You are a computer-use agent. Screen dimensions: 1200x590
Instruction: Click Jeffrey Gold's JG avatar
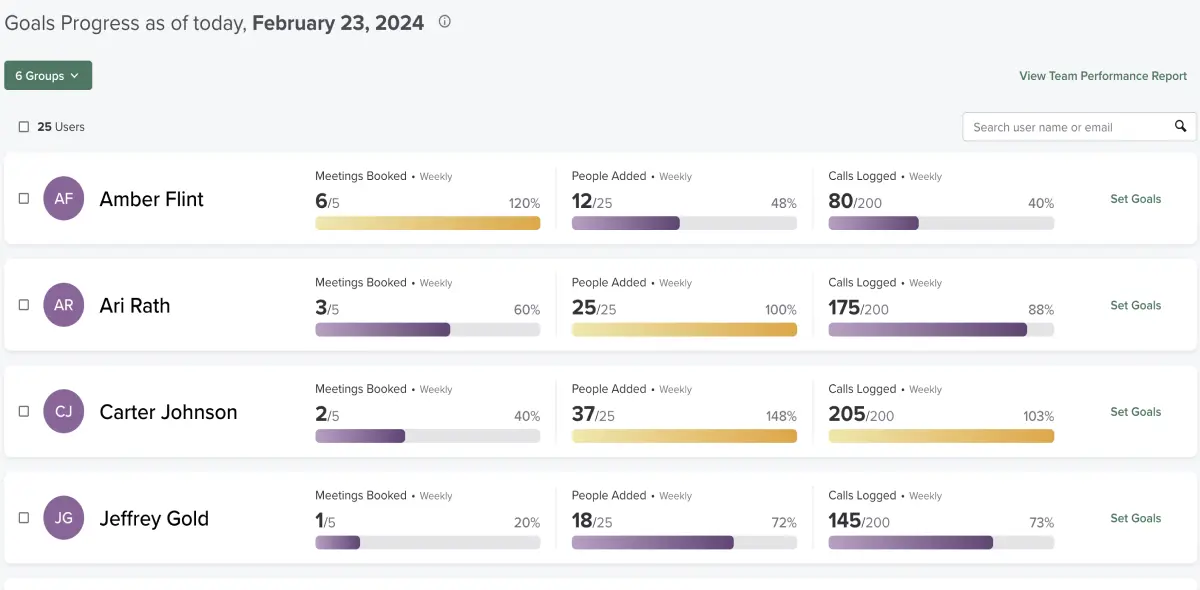coord(64,518)
